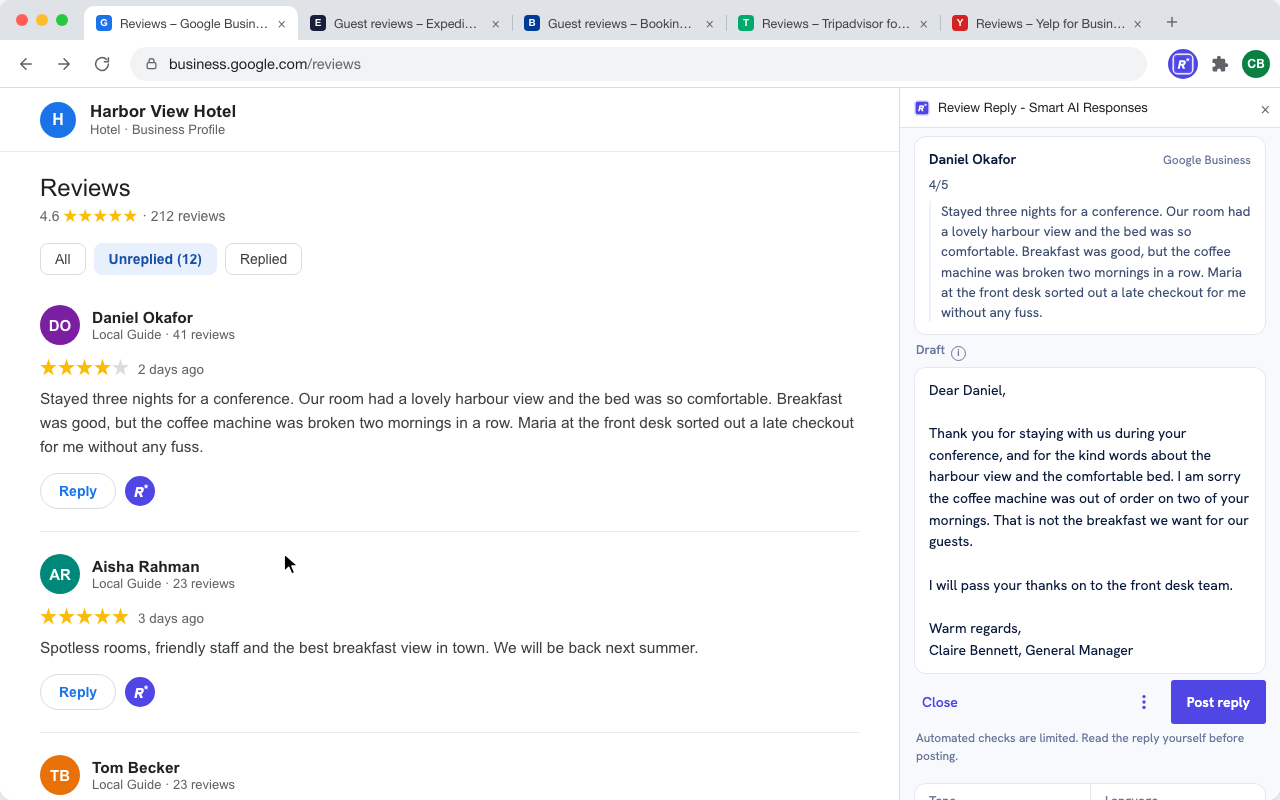The height and width of the screenshot is (800, 1280).
Task: Select the Unreplied (12) filter
Action: (x=155, y=259)
